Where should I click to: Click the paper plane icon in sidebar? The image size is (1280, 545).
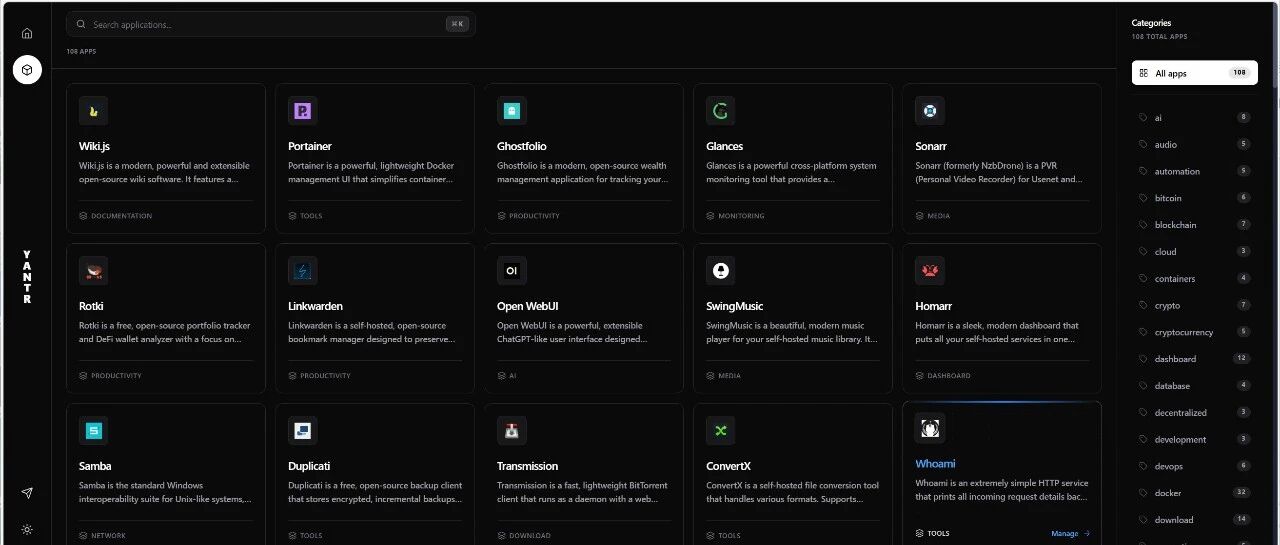pos(27,493)
